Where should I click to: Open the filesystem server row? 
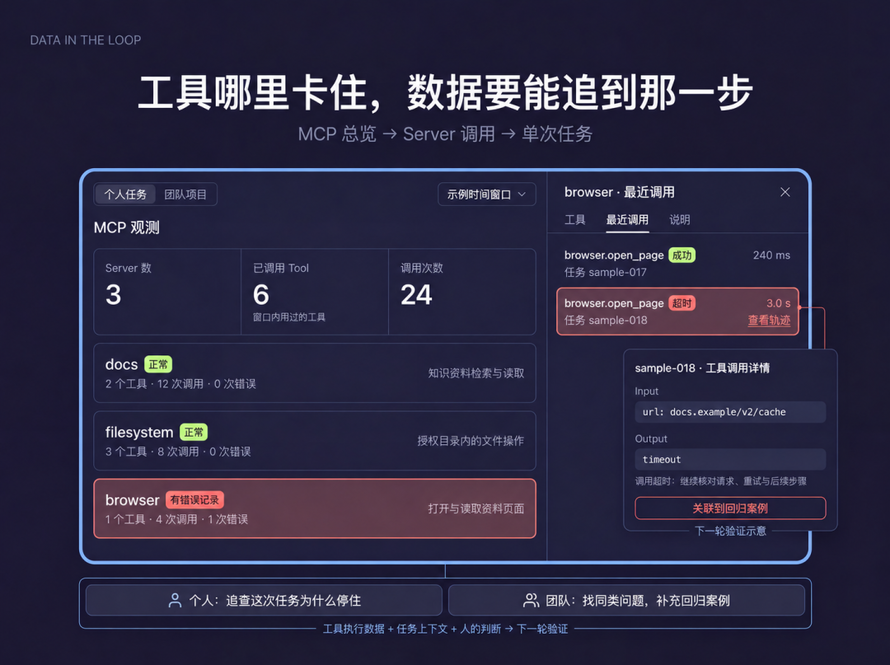coord(314,441)
